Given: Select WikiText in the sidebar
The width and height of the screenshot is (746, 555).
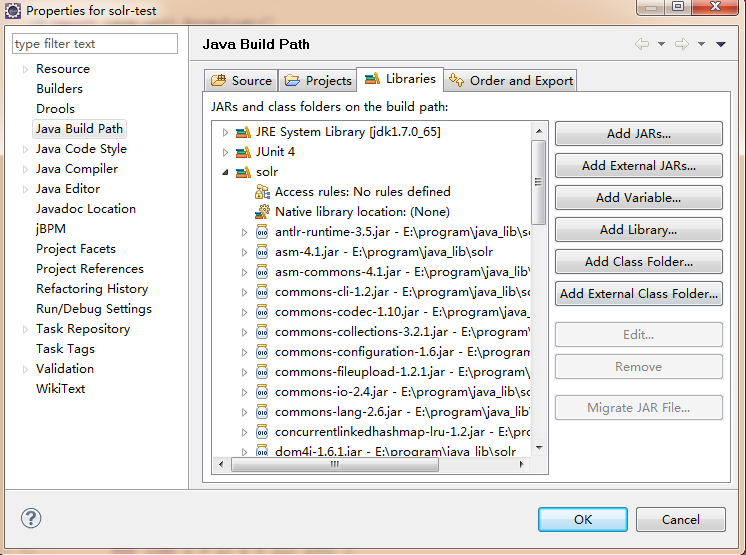Looking at the screenshot, I should (60, 389).
